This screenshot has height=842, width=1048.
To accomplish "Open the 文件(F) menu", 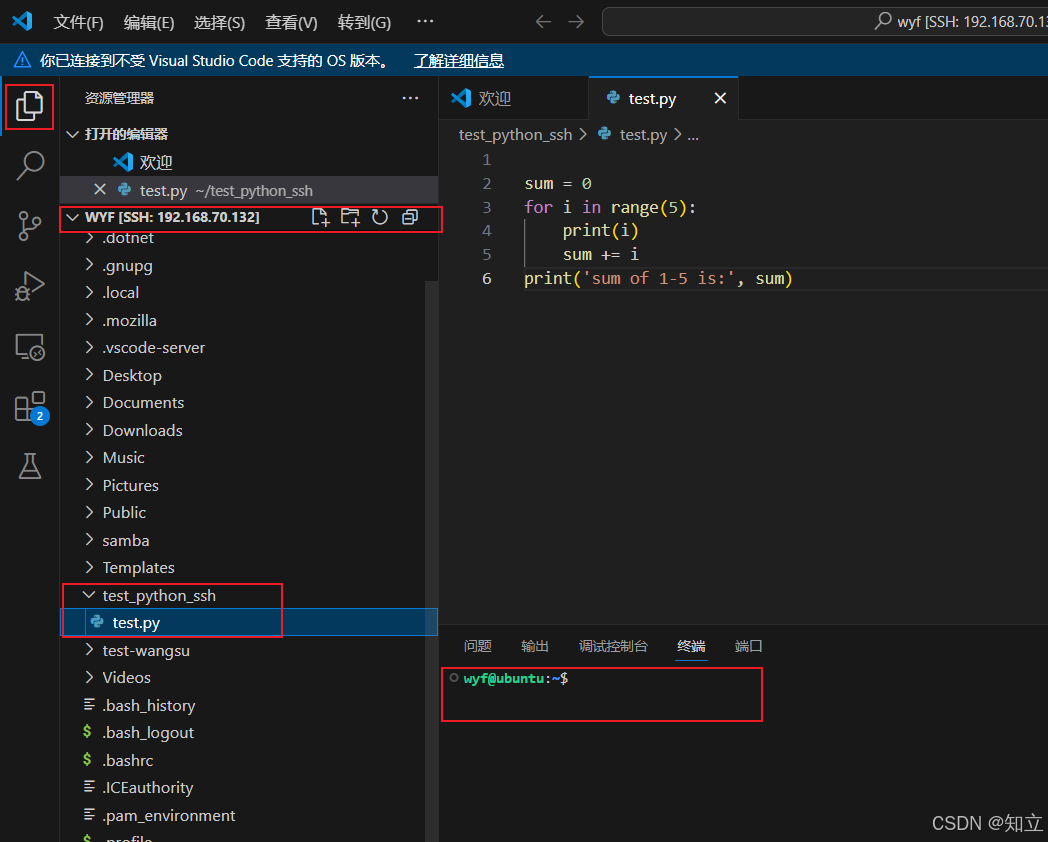I will click(78, 22).
